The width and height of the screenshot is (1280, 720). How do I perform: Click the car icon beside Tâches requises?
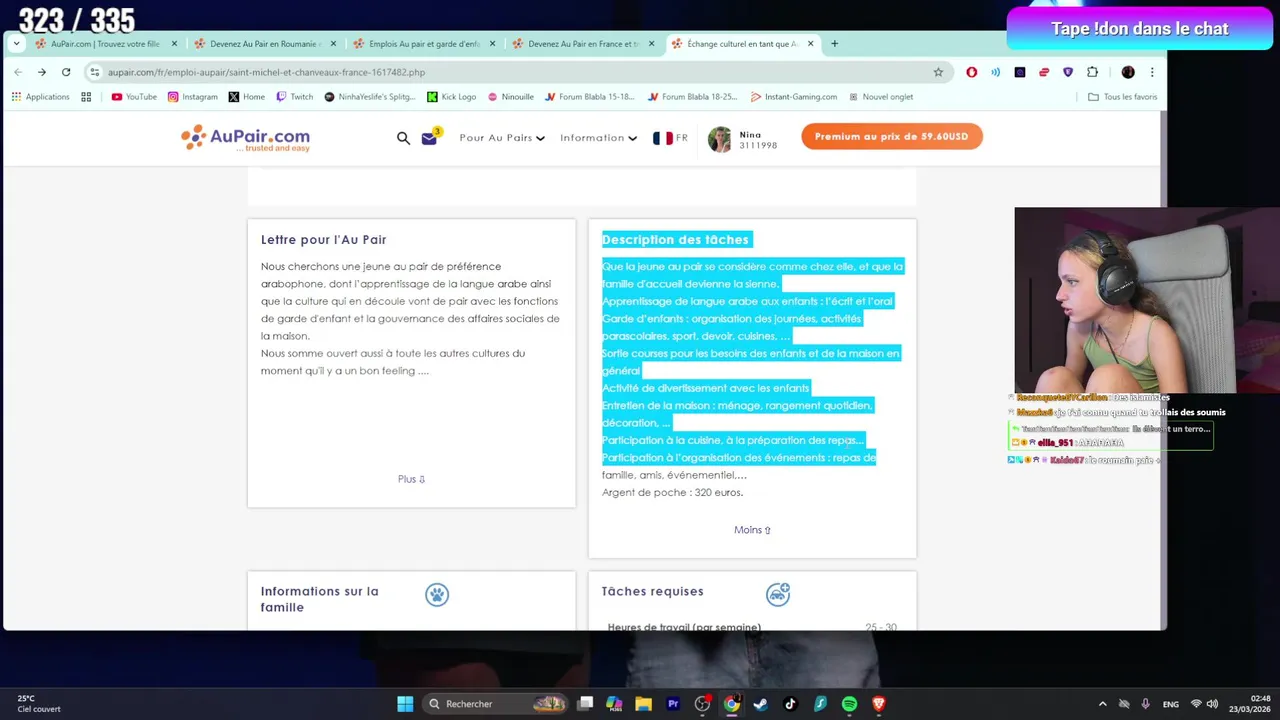pos(778,595)
